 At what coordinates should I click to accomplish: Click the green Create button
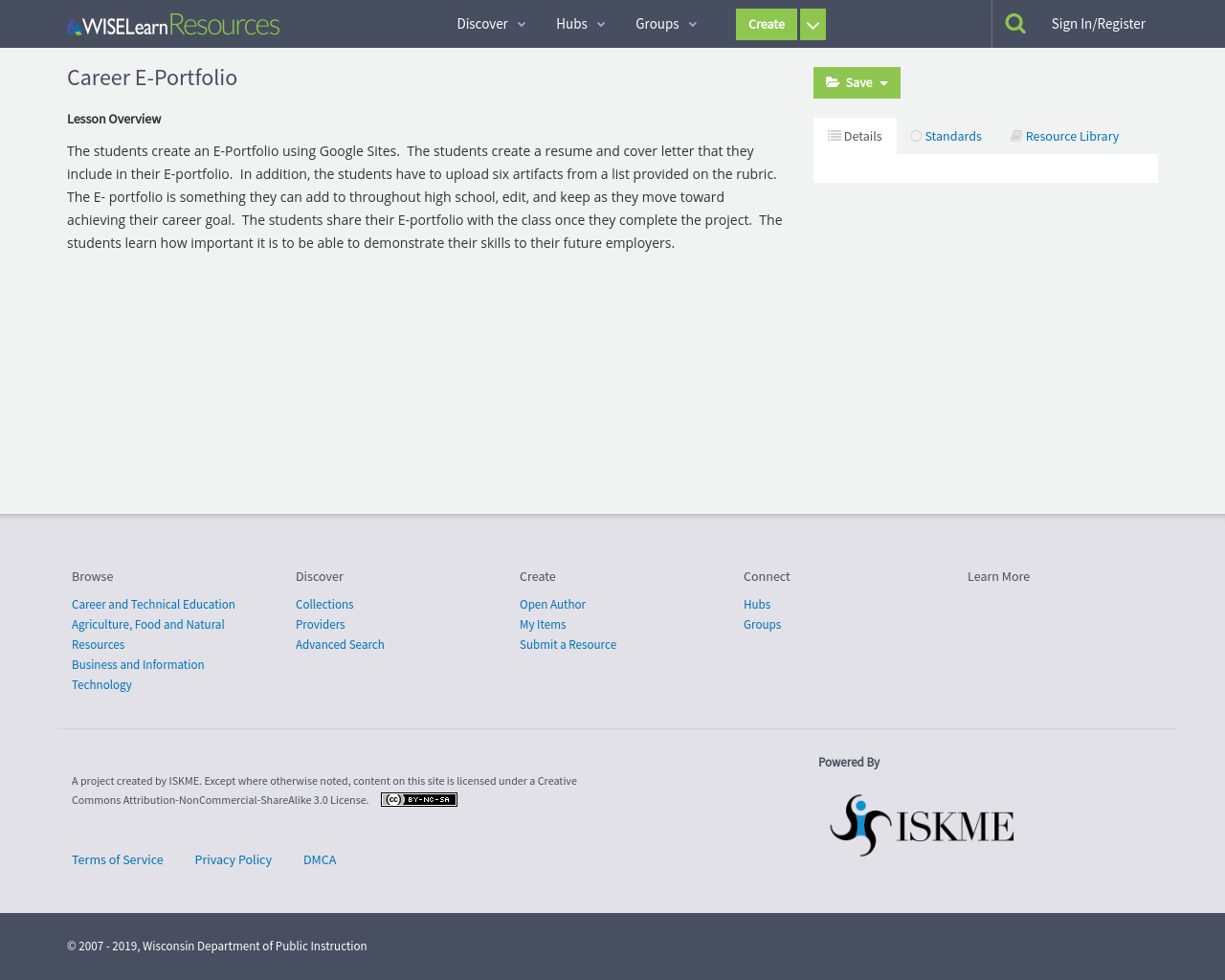pos(766,22)
